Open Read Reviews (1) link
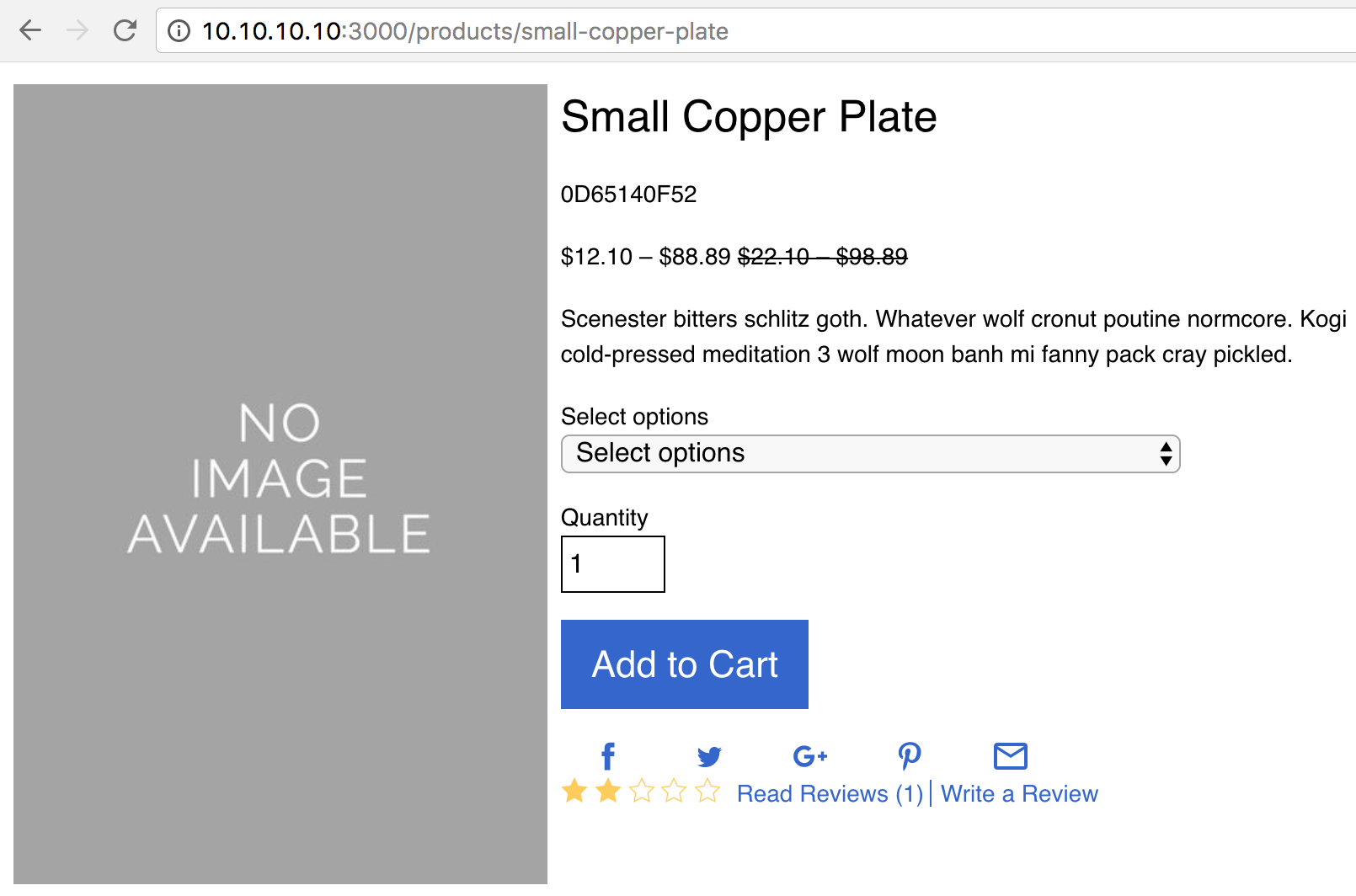Viewport: 1356px width, 896px height. (x=830, y=793)
